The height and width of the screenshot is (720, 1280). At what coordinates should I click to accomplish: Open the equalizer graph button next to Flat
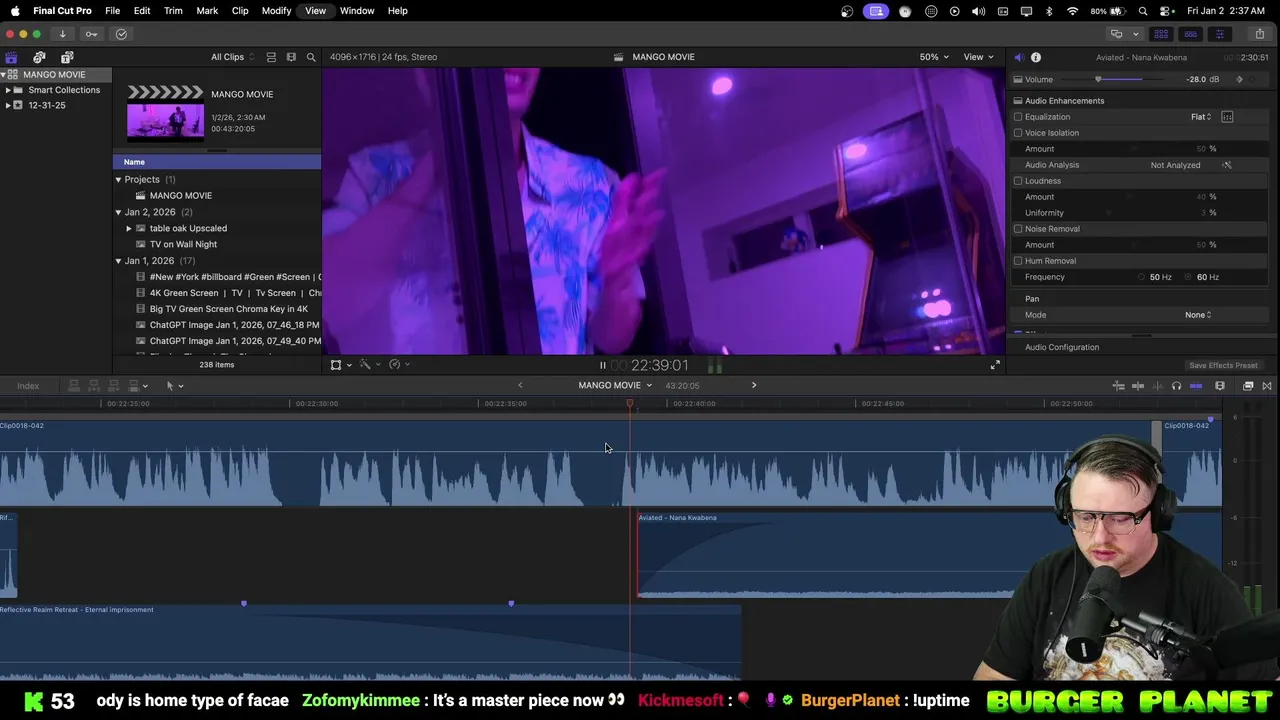[x=1227, y=117]
